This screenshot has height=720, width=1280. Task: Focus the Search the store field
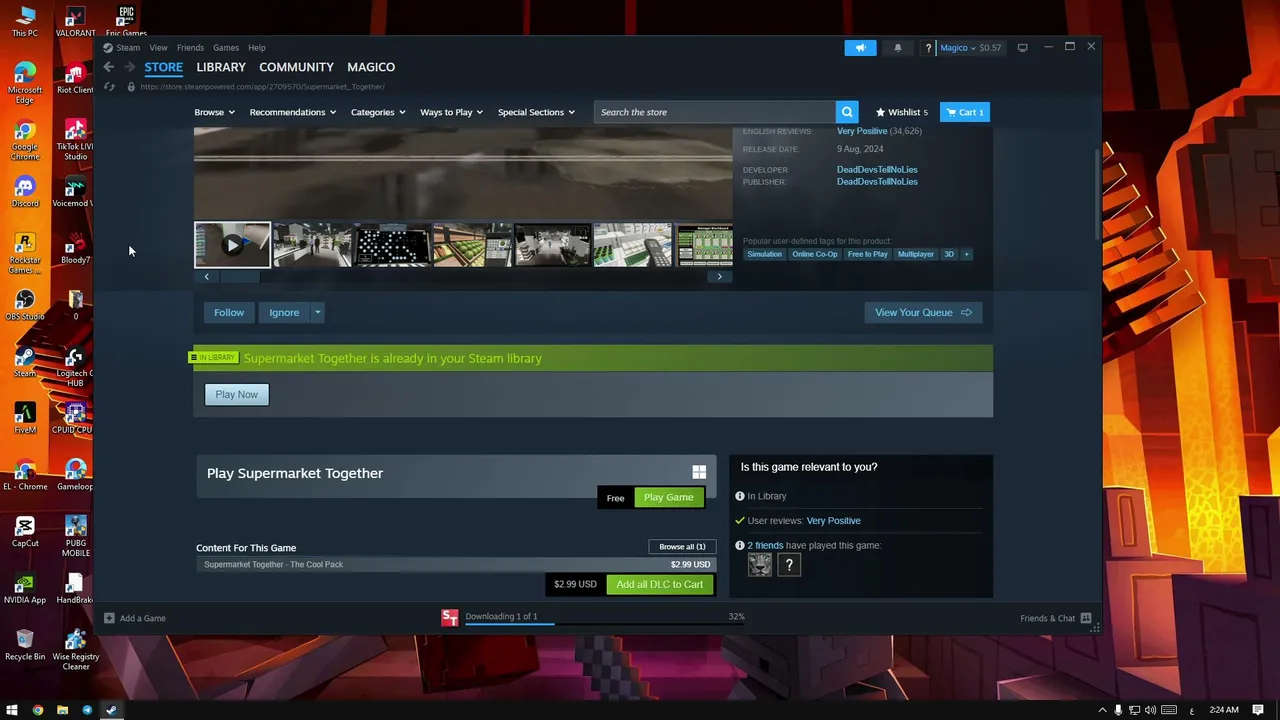coord(715,112)
